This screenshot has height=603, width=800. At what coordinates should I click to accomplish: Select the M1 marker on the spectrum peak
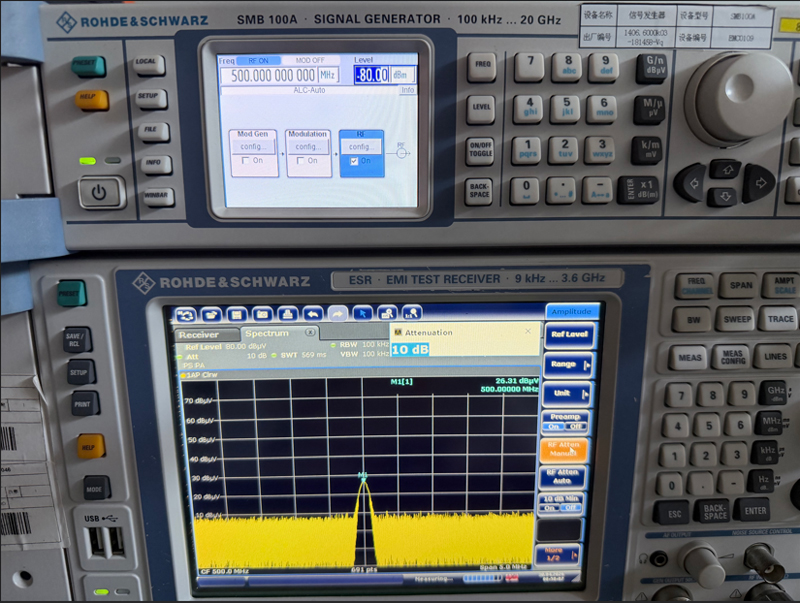[363, 476]
